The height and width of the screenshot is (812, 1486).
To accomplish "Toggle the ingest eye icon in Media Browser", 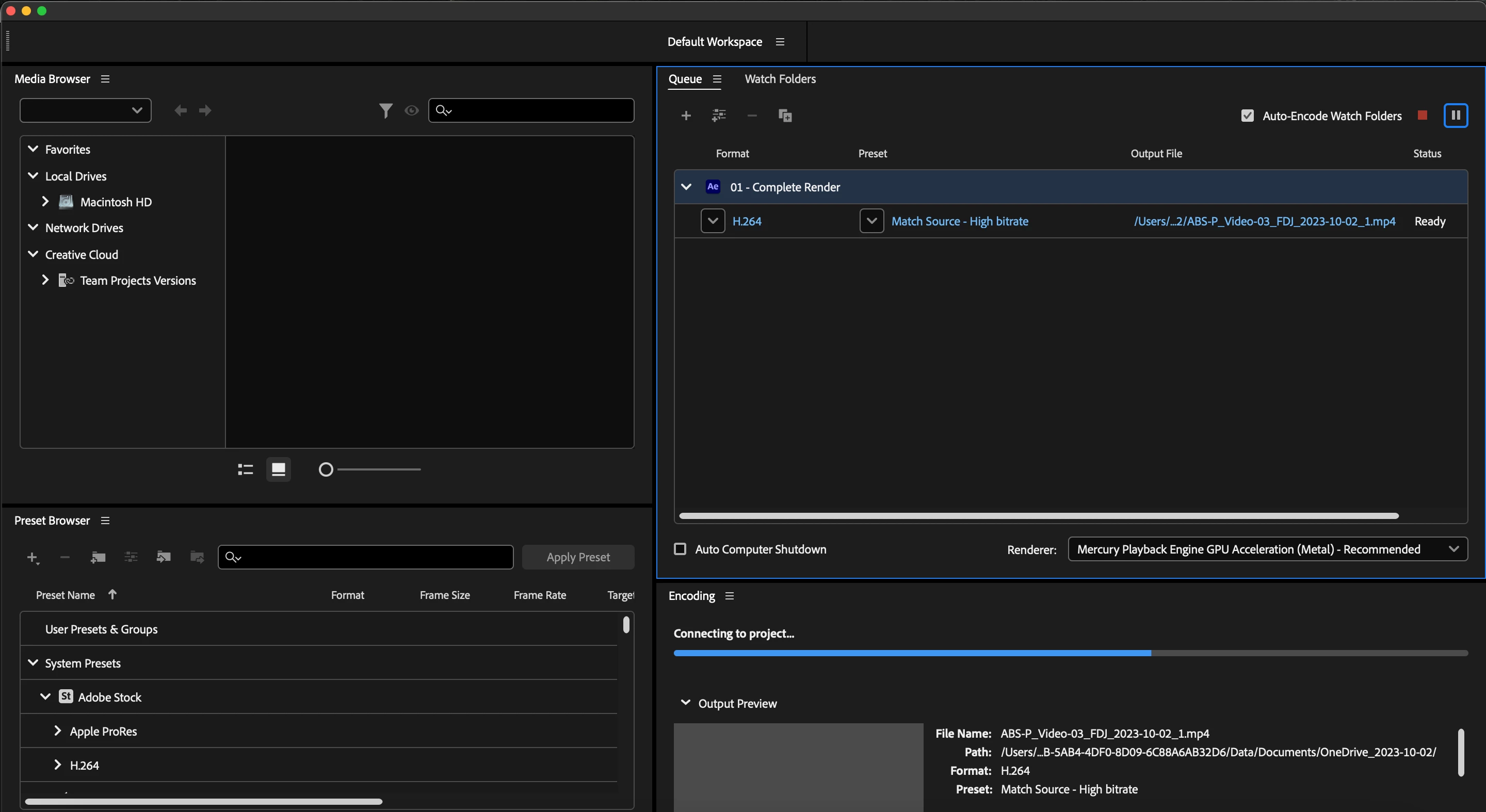I will (x=411, y=110).
